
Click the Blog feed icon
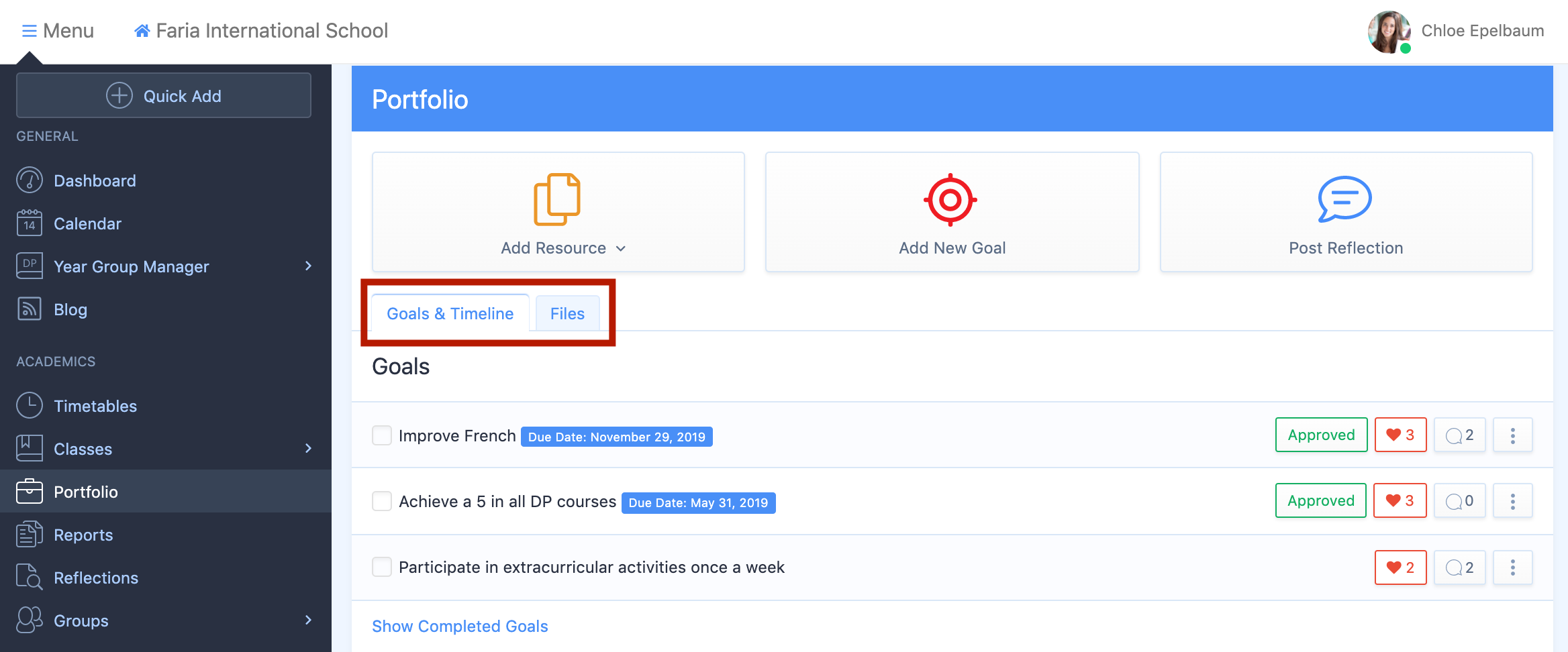pos(30,309)
